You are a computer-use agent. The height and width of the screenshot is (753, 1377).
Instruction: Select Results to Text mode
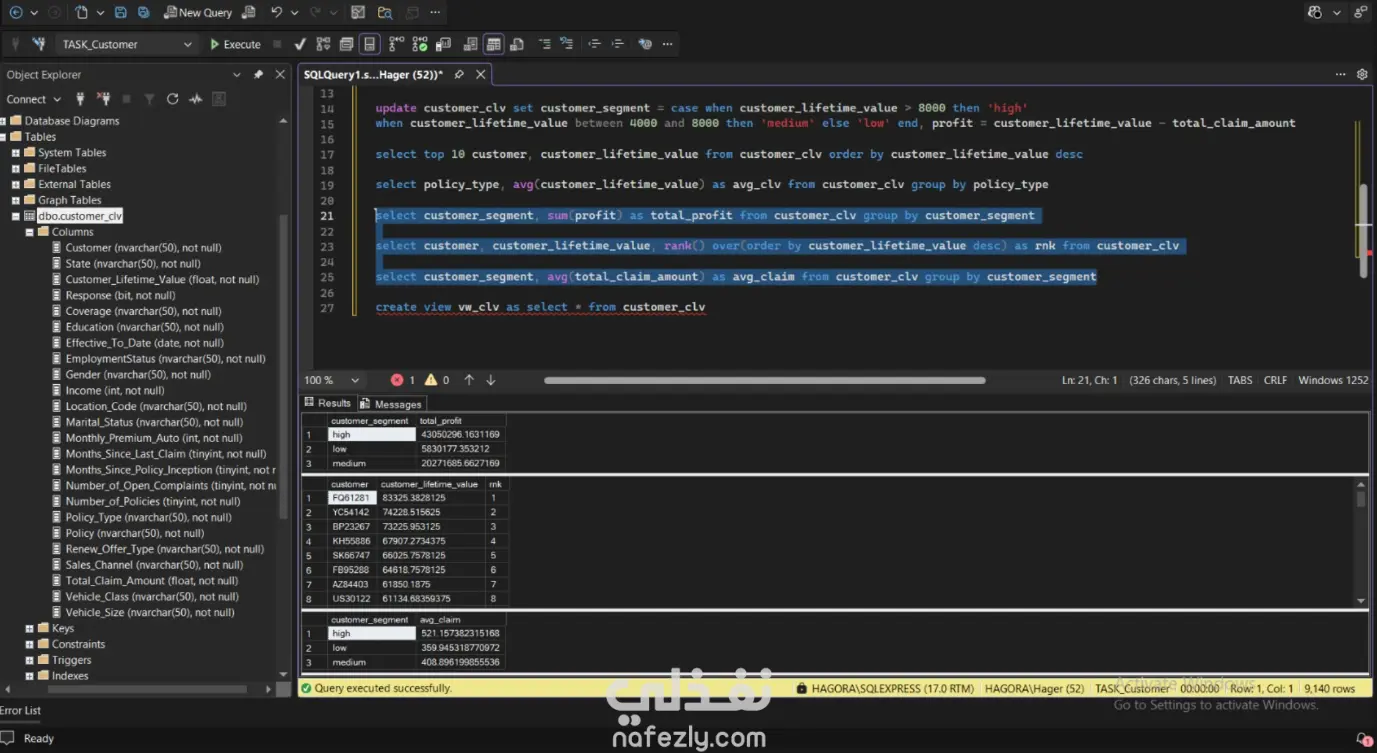click(x=469, y=44)
